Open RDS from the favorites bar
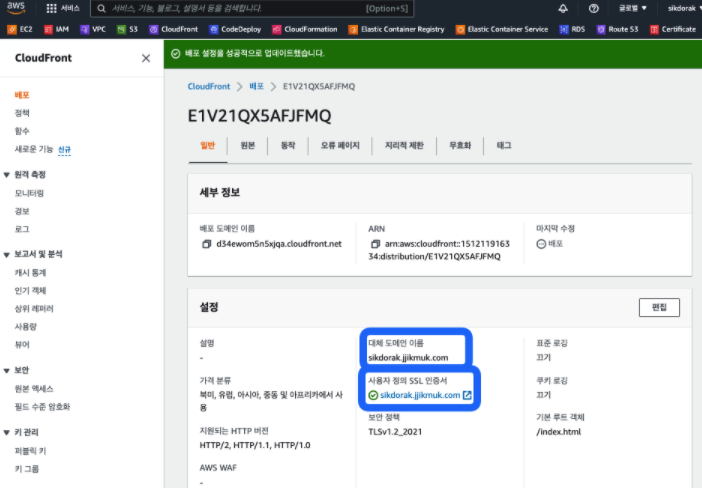Screen dimensions: 702x488 point(572,30)
